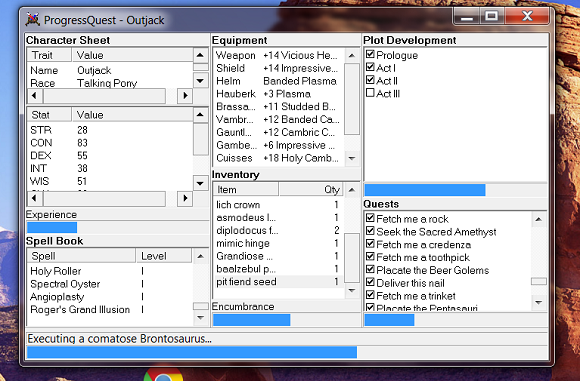Toggle 'Fetch me a trinket' quest checkbox

coord(370,295)
